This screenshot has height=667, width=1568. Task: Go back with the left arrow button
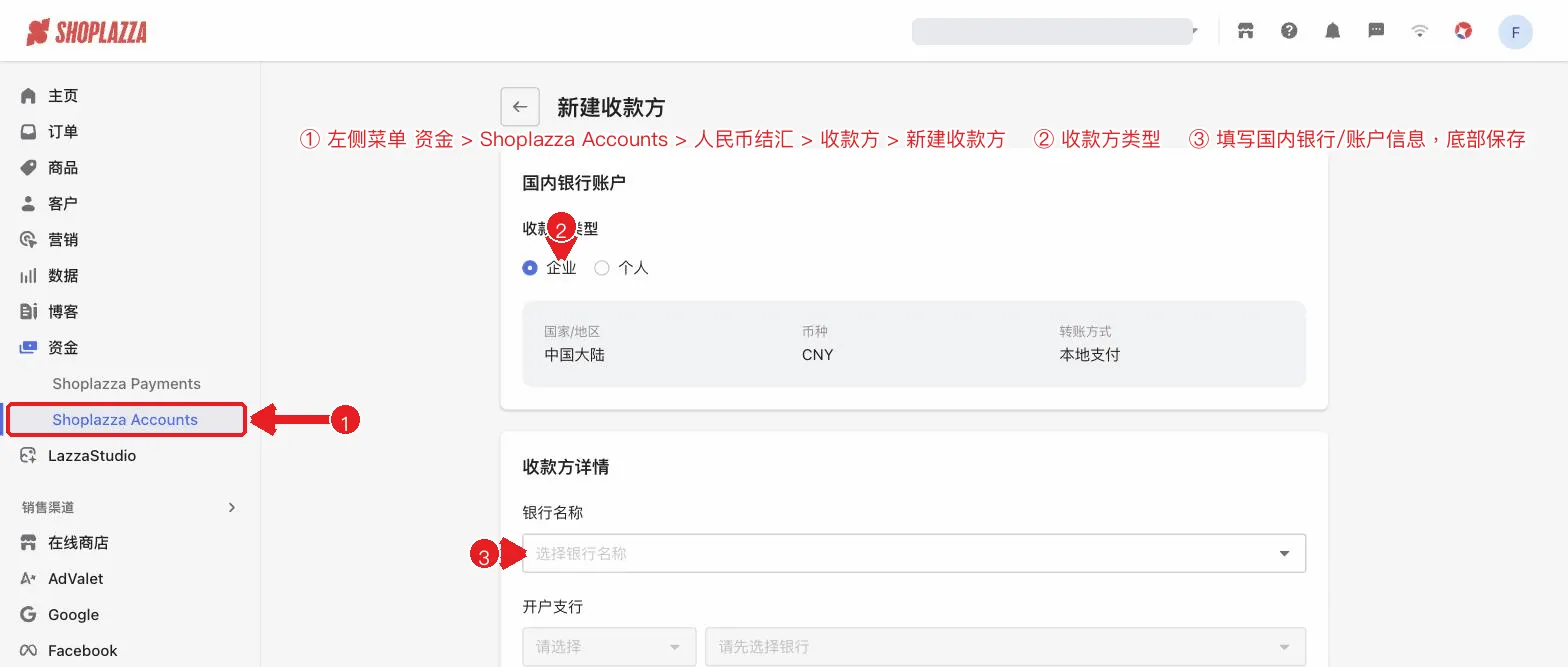tap(520, 107)
